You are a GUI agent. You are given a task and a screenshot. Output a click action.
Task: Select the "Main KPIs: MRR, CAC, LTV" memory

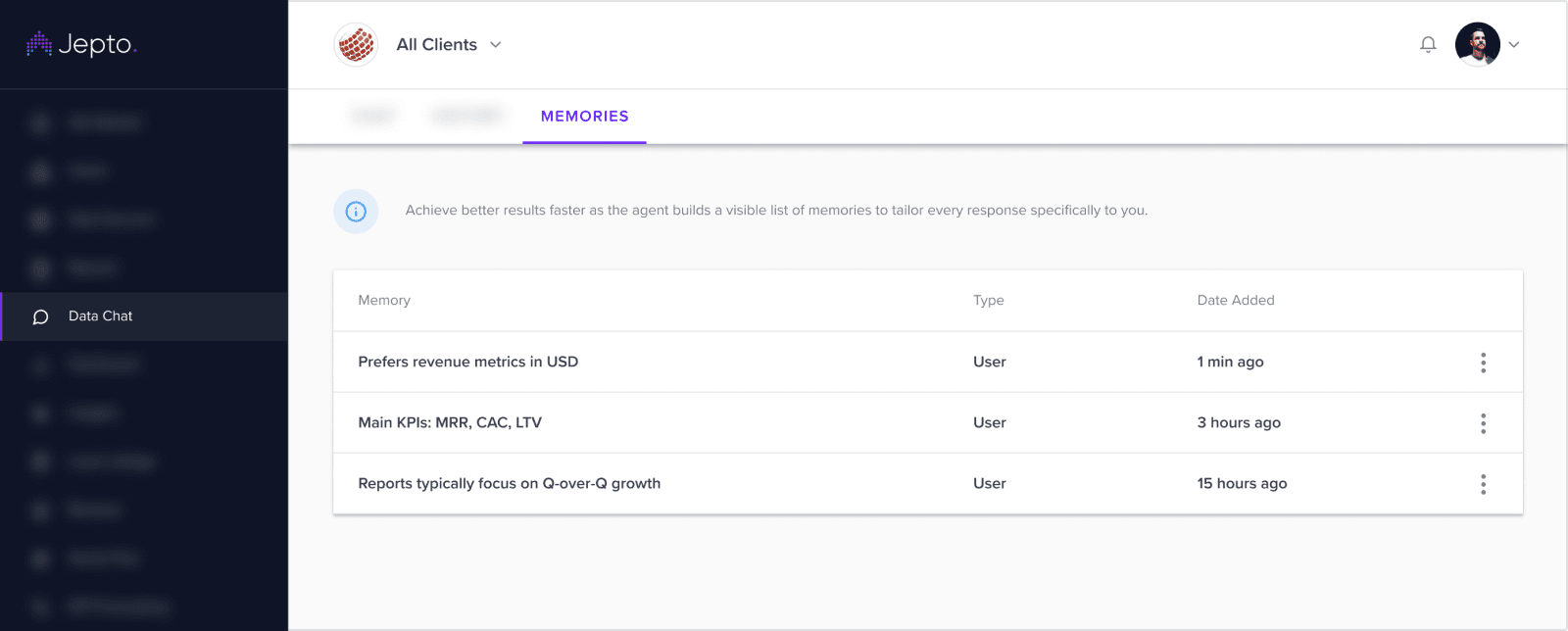point(450,423)
